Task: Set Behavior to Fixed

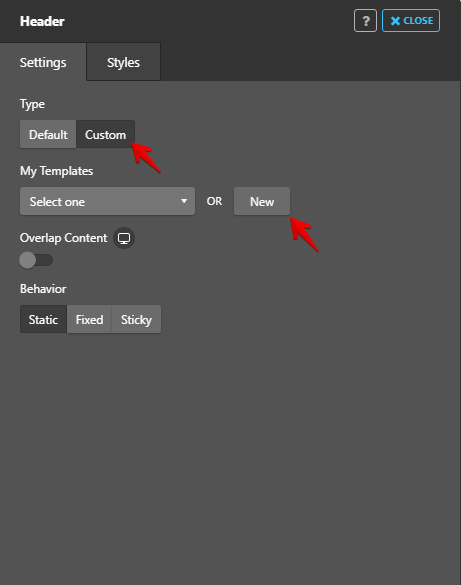Action: (x=89, y=319)
